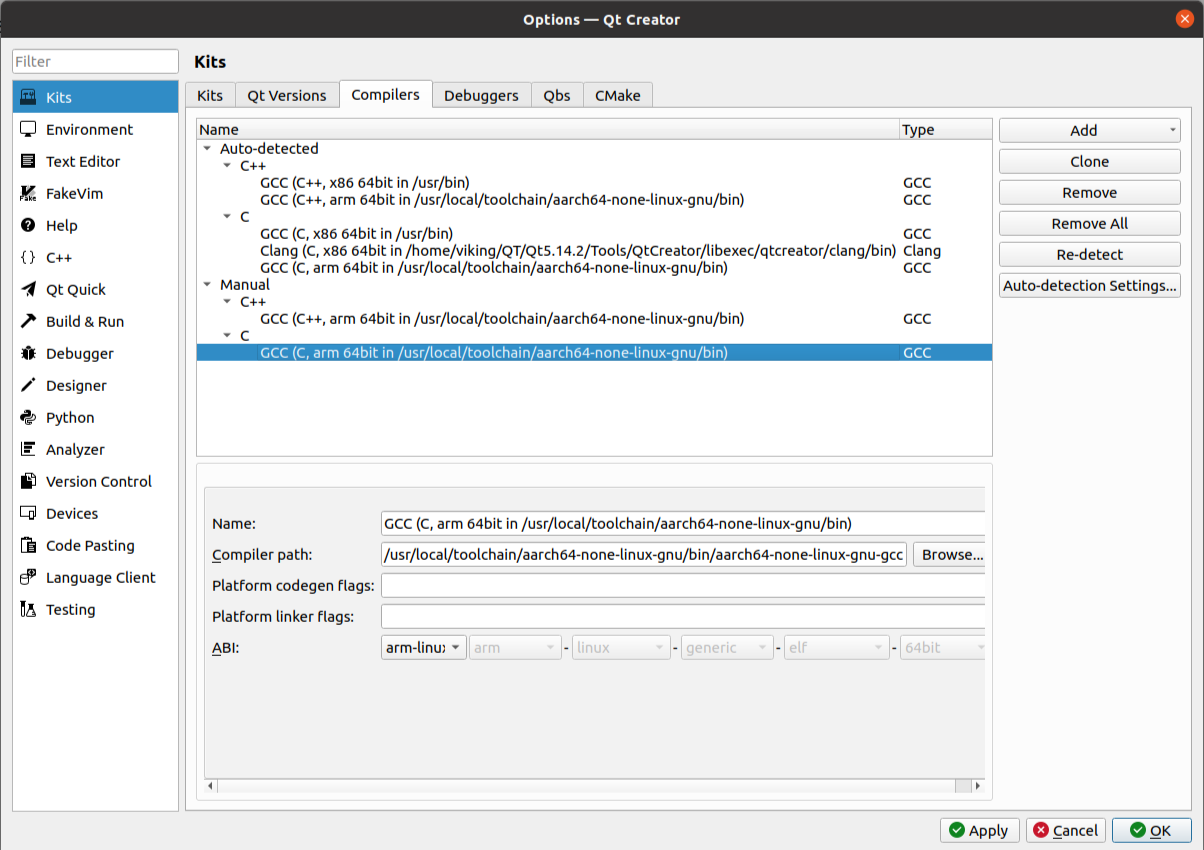Open the Text Editor icon
Screen dimensions: 1204x850
click(28, 161)
